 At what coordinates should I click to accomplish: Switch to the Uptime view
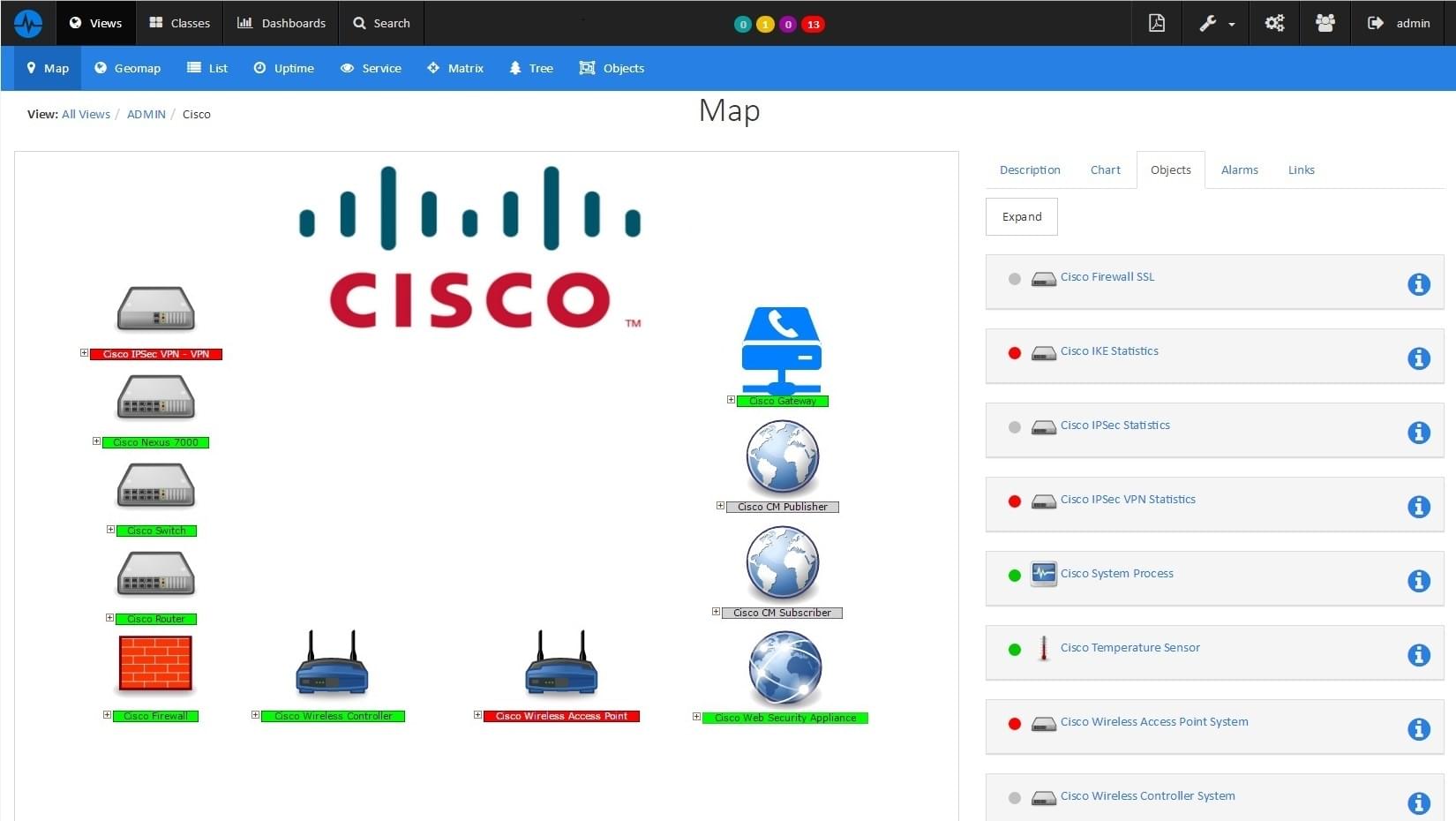[283, 68]
